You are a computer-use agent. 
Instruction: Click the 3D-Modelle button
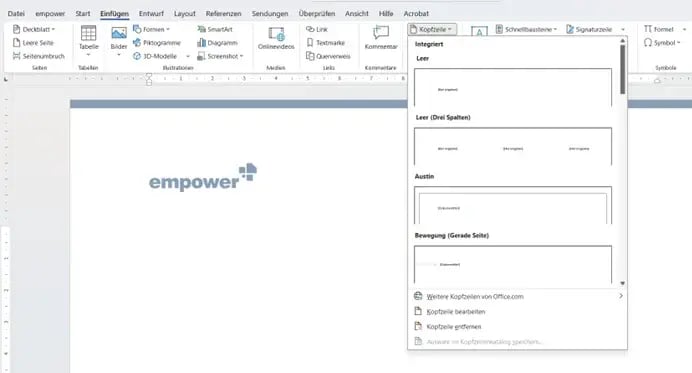pyautogui.click(x=155, y=56)
